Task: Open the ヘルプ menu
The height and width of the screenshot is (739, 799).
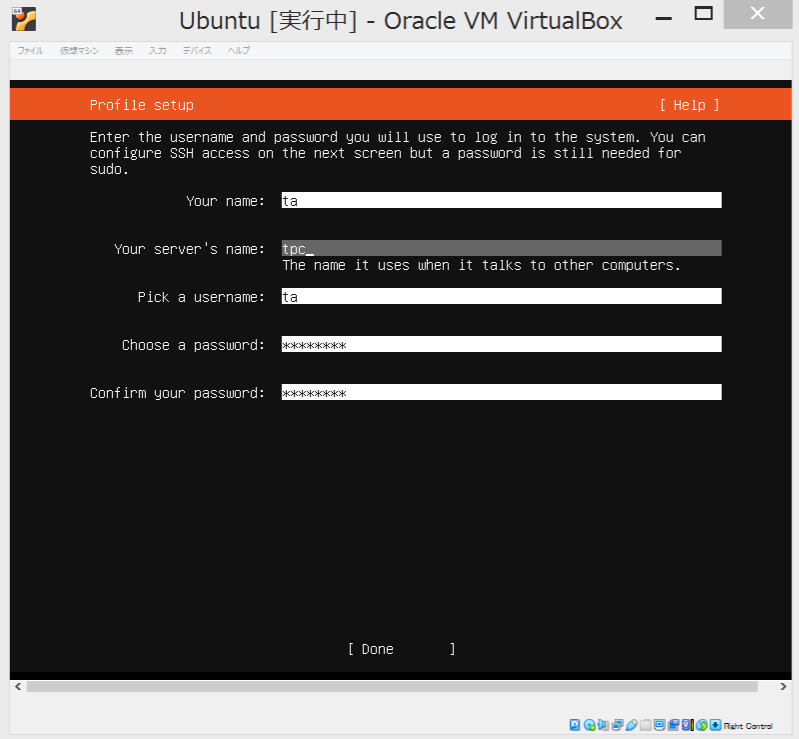Action: click(x=238, y=50)
